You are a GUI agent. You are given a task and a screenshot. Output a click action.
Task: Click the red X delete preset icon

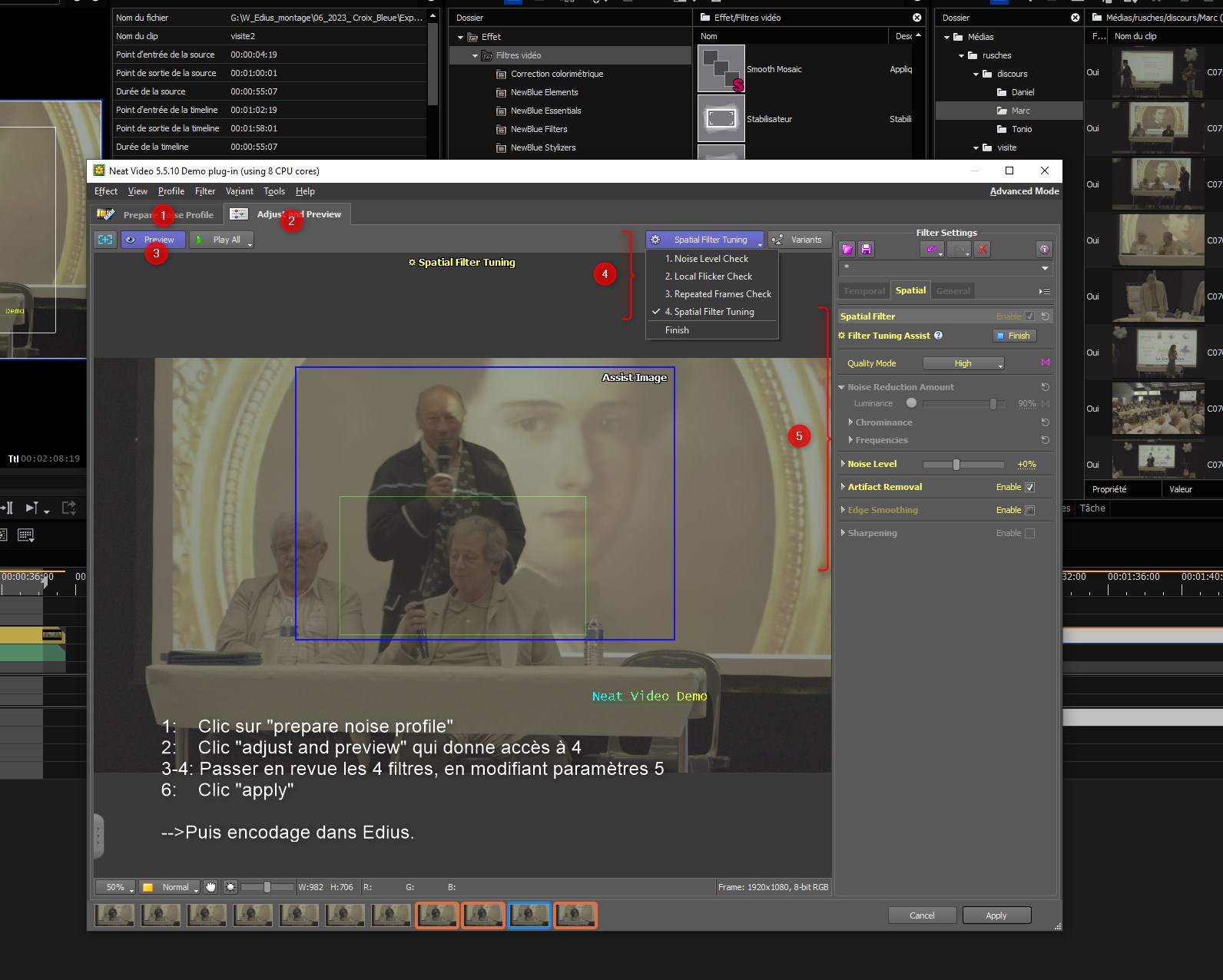(x=983, y=250)
